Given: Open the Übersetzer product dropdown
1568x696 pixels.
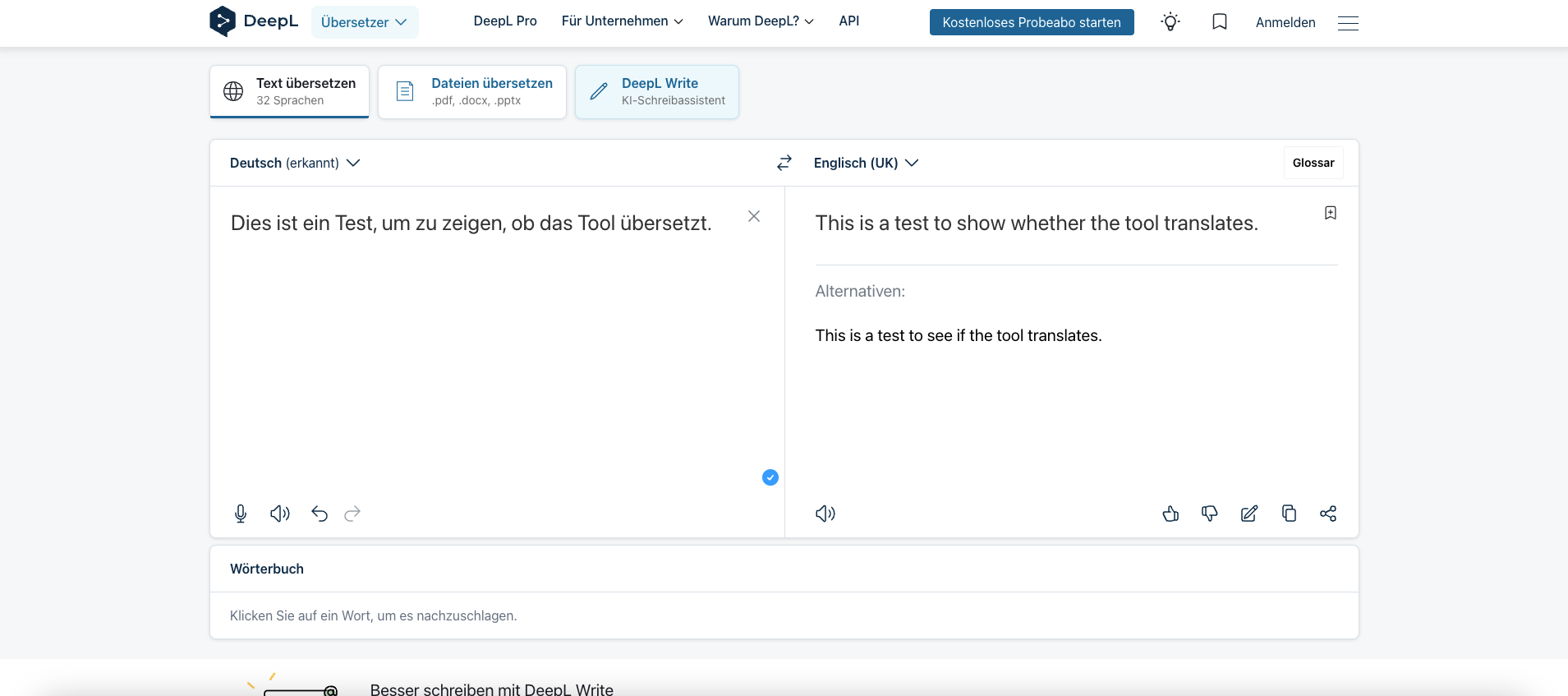Looking at the screenshot, I should click(365, 22).
